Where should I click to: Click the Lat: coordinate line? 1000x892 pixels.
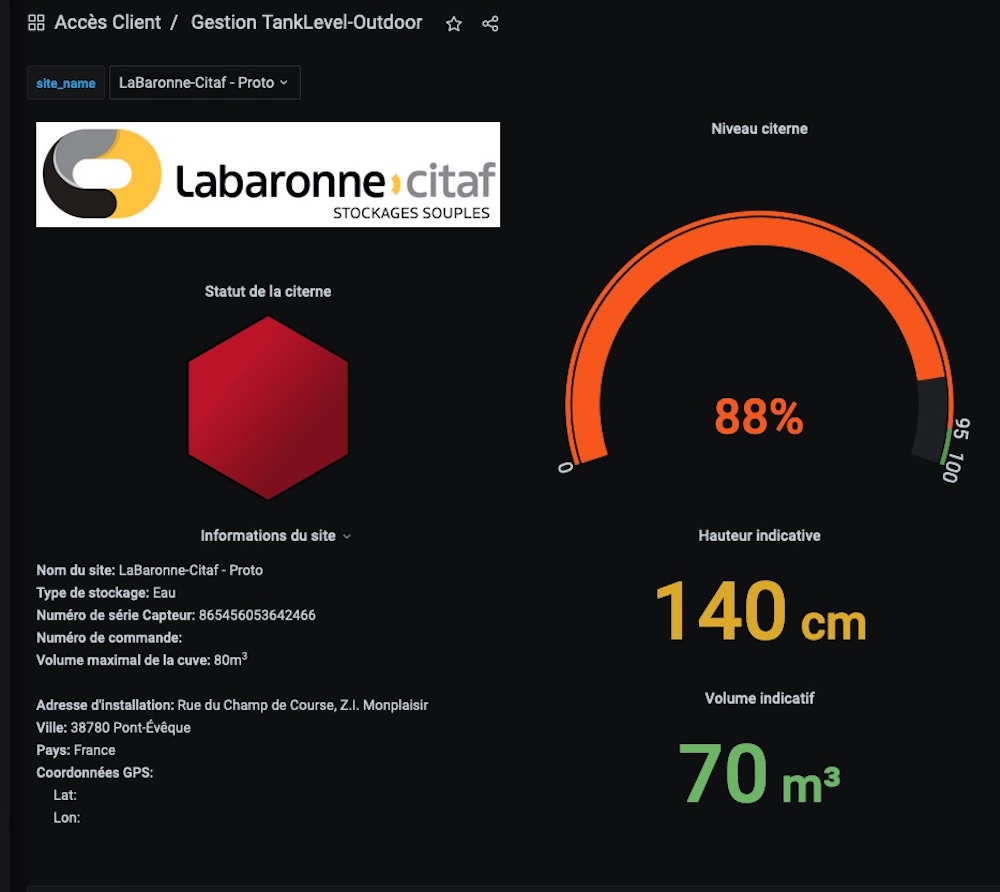[x=65, y=795]
